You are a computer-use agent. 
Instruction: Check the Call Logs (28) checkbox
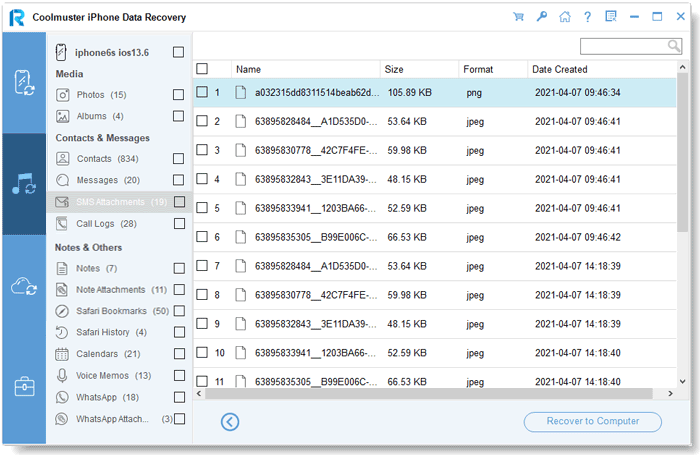click(179, 224)
